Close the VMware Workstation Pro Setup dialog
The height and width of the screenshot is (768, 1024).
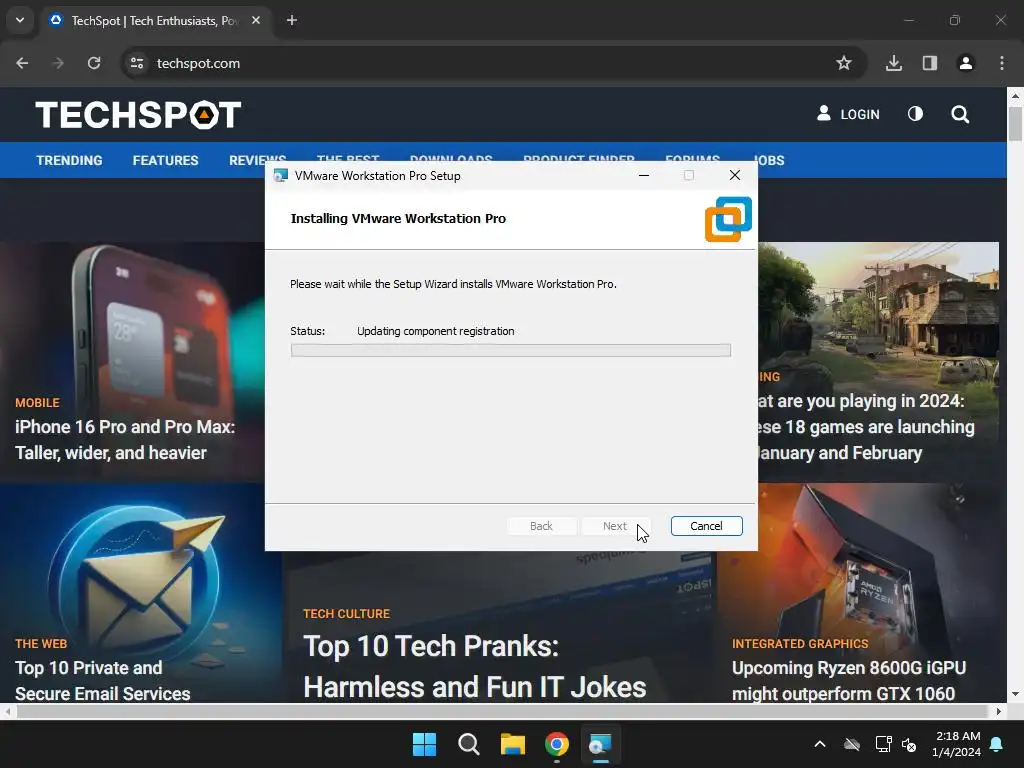click(735, 175)
